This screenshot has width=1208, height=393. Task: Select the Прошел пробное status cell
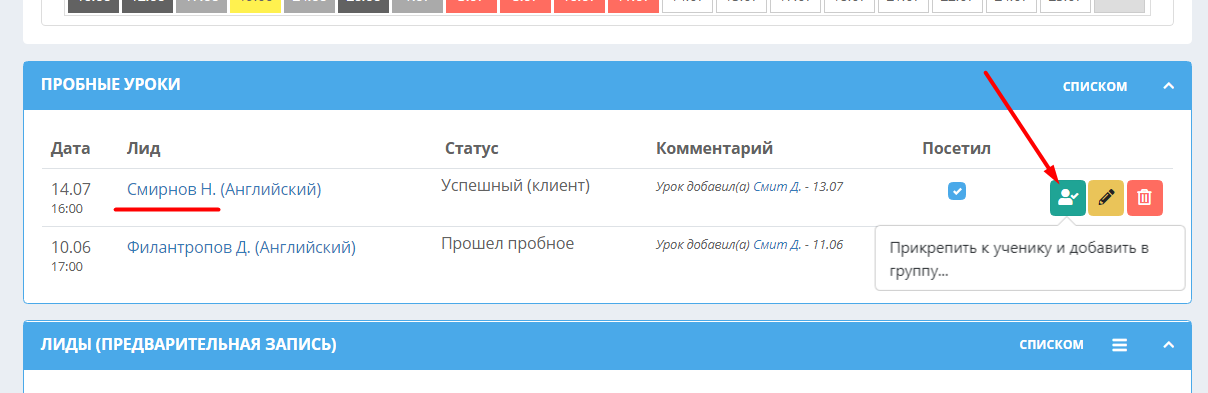[x=508, y=244]
